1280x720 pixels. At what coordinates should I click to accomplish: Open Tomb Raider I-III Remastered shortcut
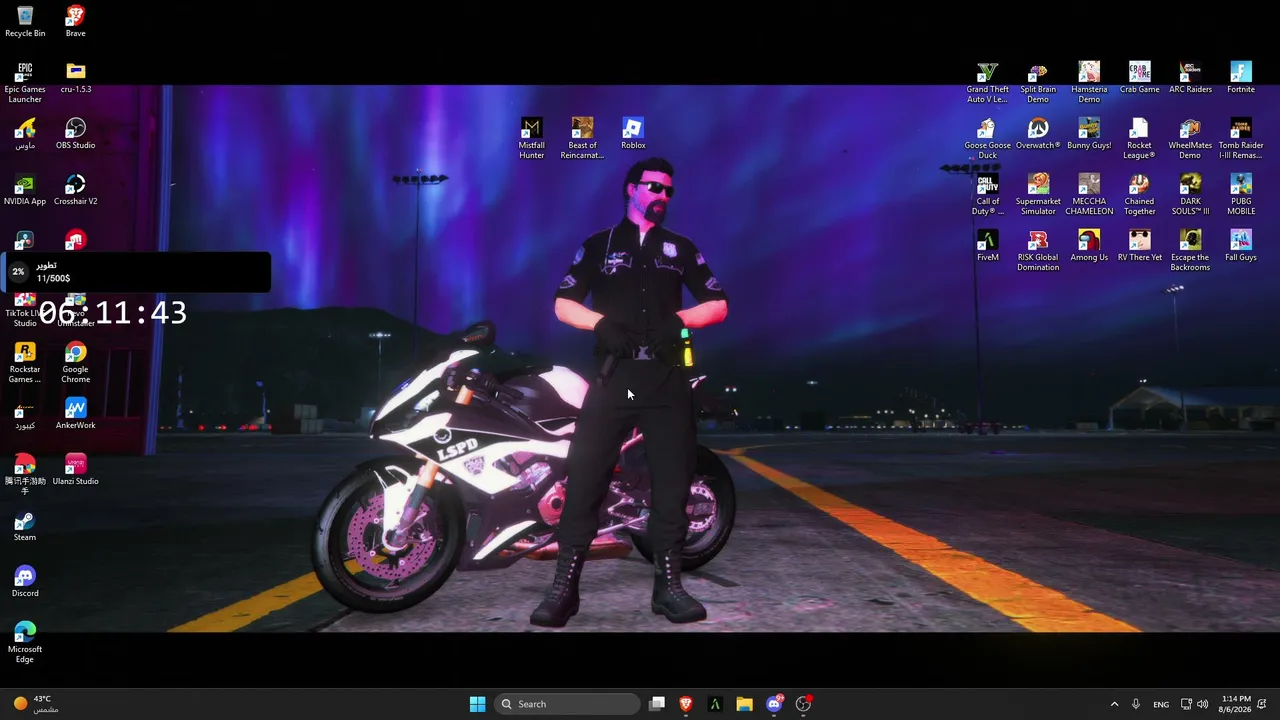(1241, 138)
